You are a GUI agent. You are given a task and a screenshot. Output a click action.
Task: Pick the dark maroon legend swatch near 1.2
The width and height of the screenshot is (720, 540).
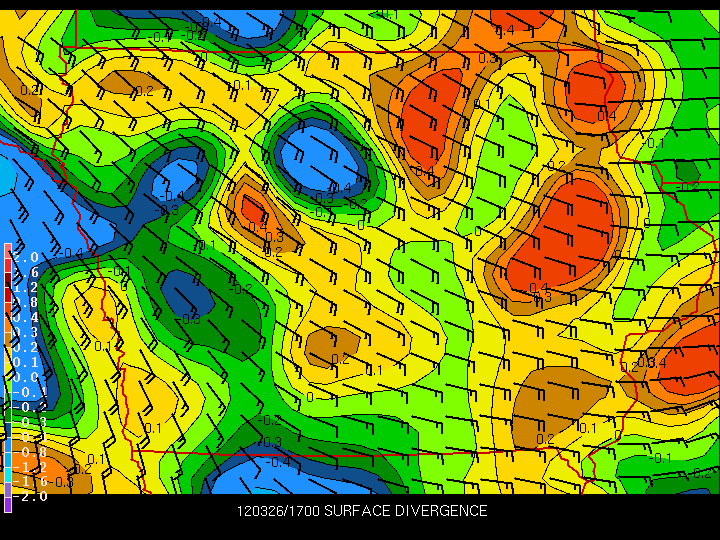pos(8,281)
